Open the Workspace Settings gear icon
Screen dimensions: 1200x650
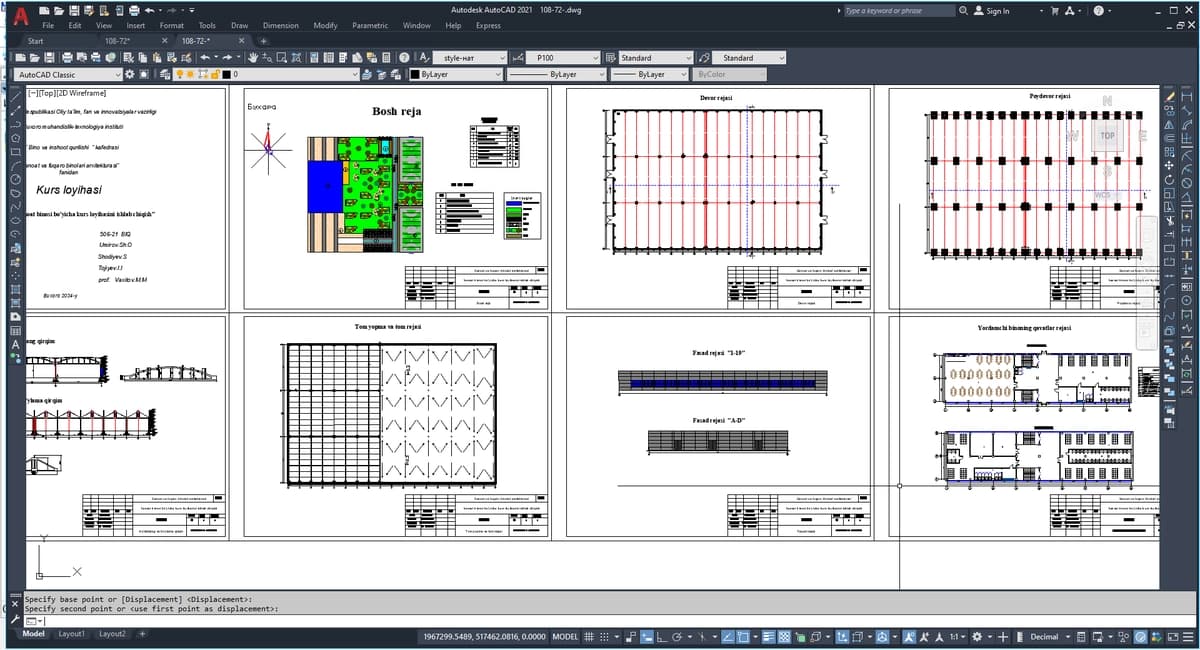pos(130,74)
